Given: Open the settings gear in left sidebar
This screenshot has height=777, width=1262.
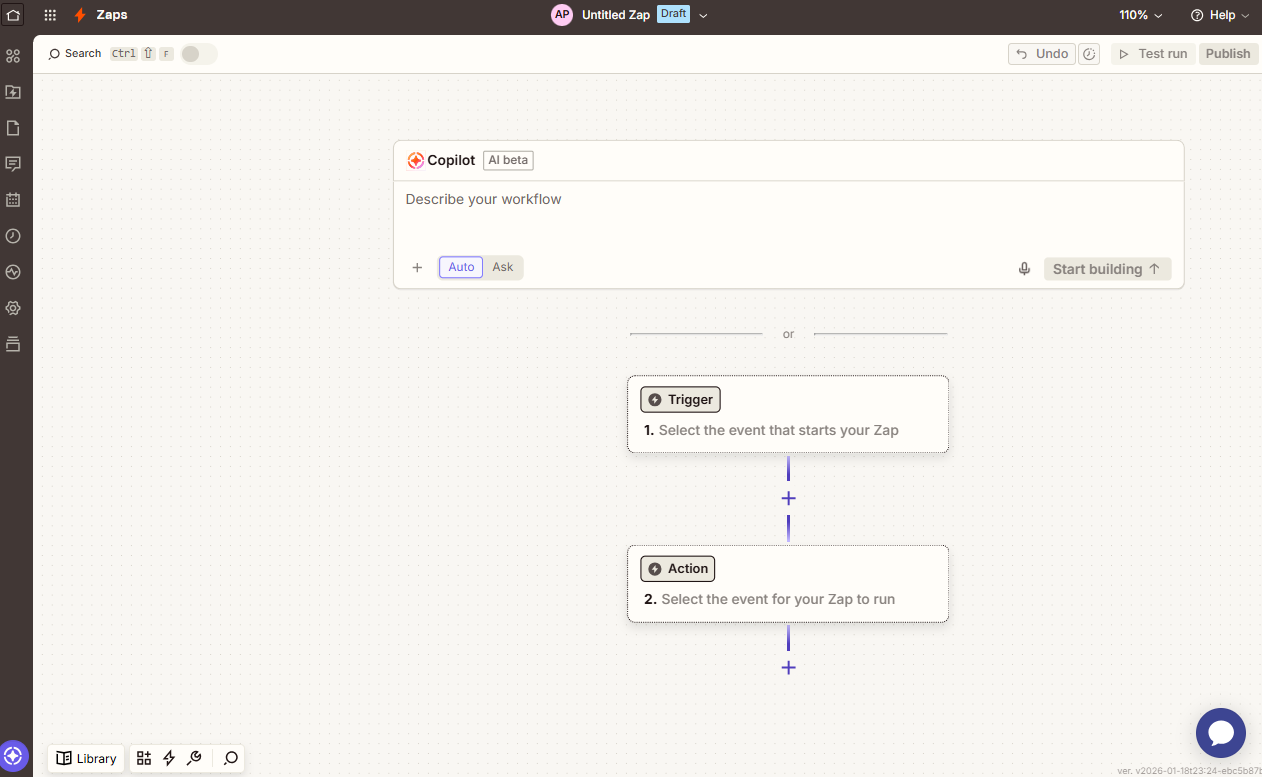Looking at the screenshot, I should click(x=13, y=308).
